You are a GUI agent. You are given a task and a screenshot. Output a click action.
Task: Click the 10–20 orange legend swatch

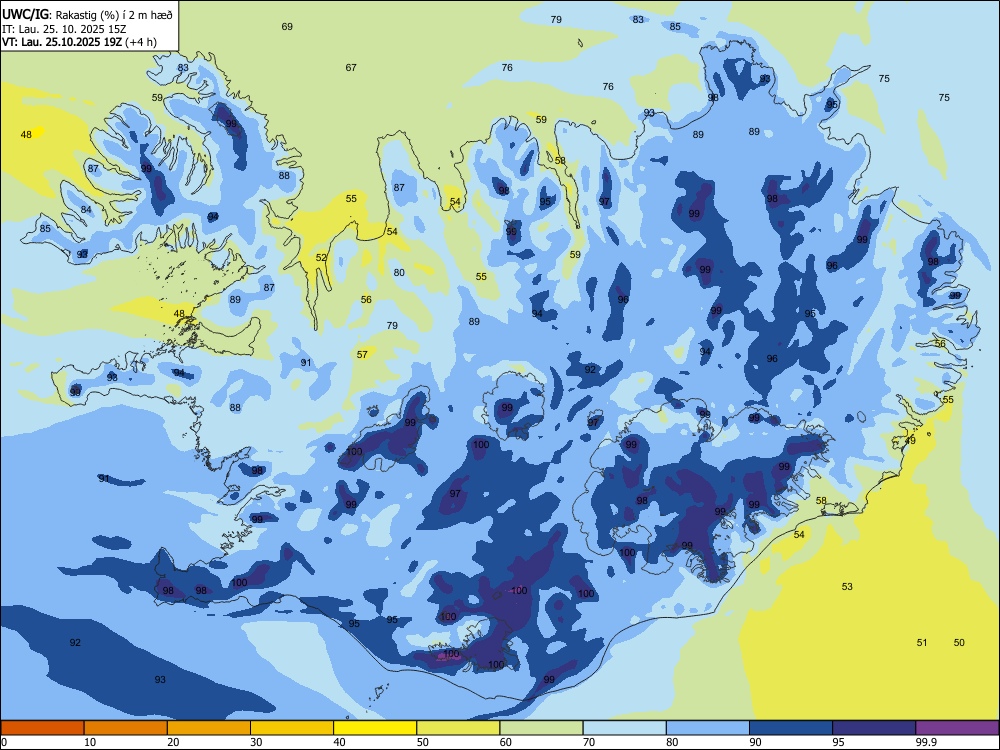[126, 728]
